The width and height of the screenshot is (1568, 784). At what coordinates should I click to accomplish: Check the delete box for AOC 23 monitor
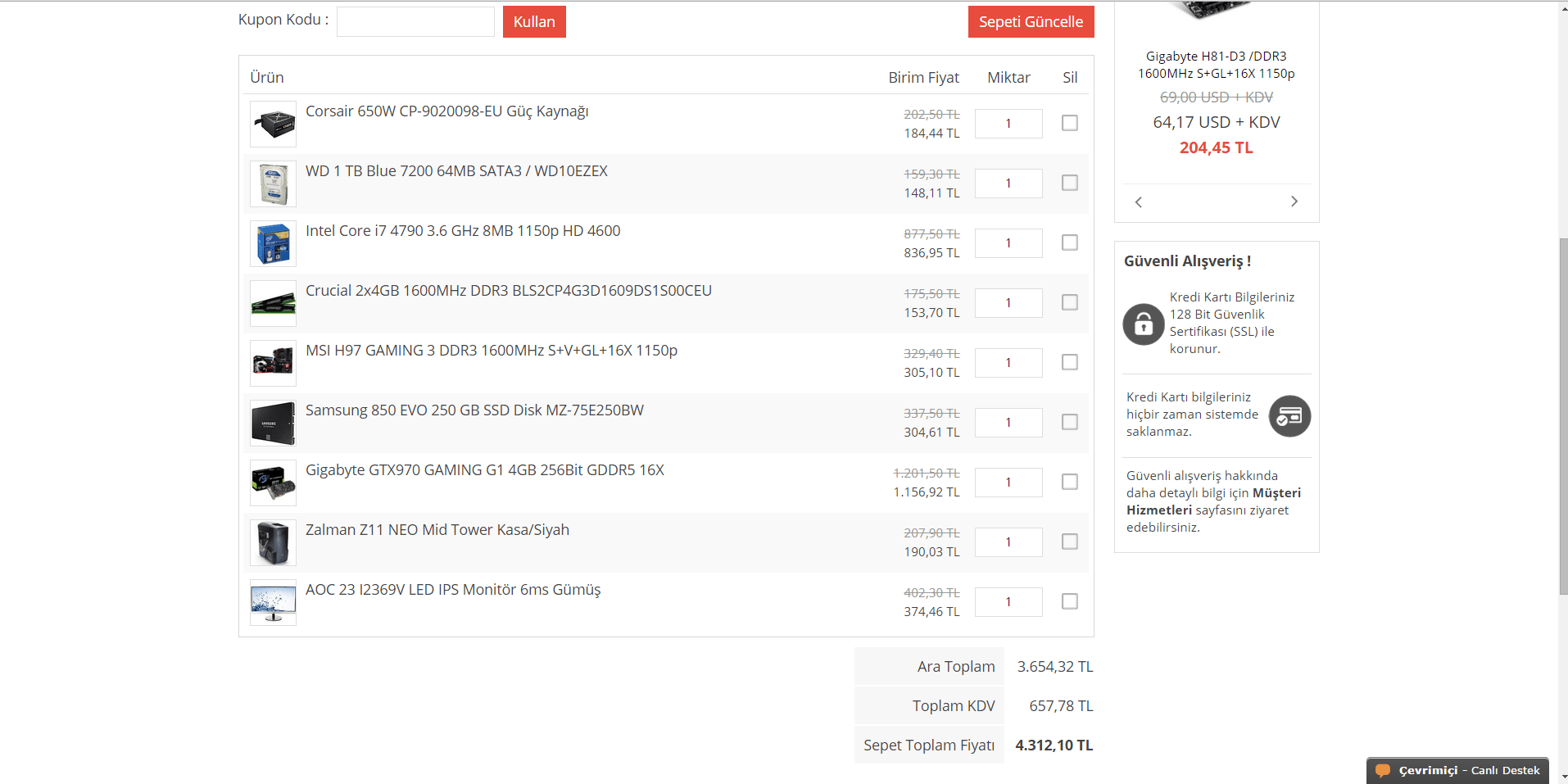click(1070, 601)
